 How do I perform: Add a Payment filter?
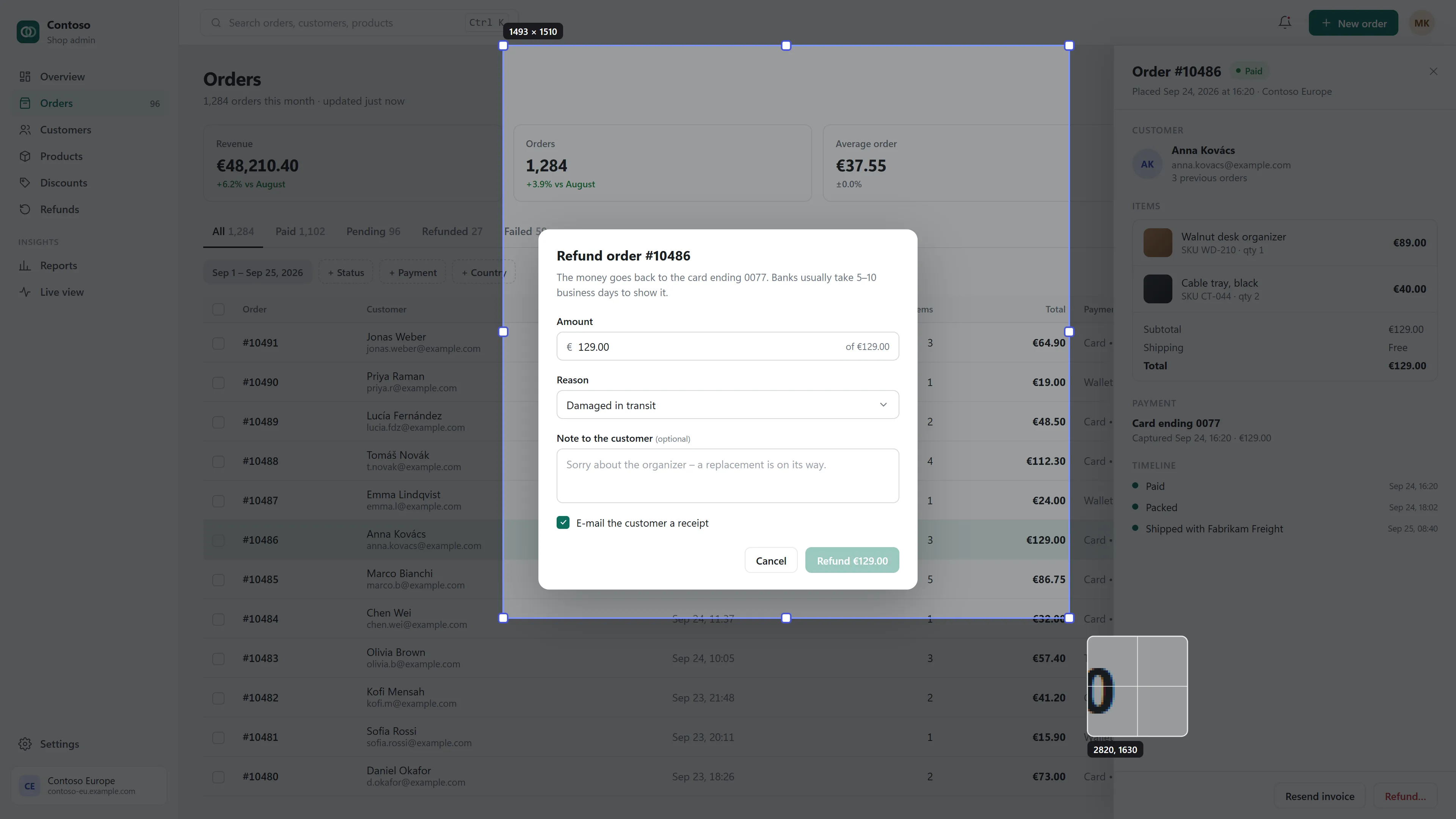pos(413,273)
